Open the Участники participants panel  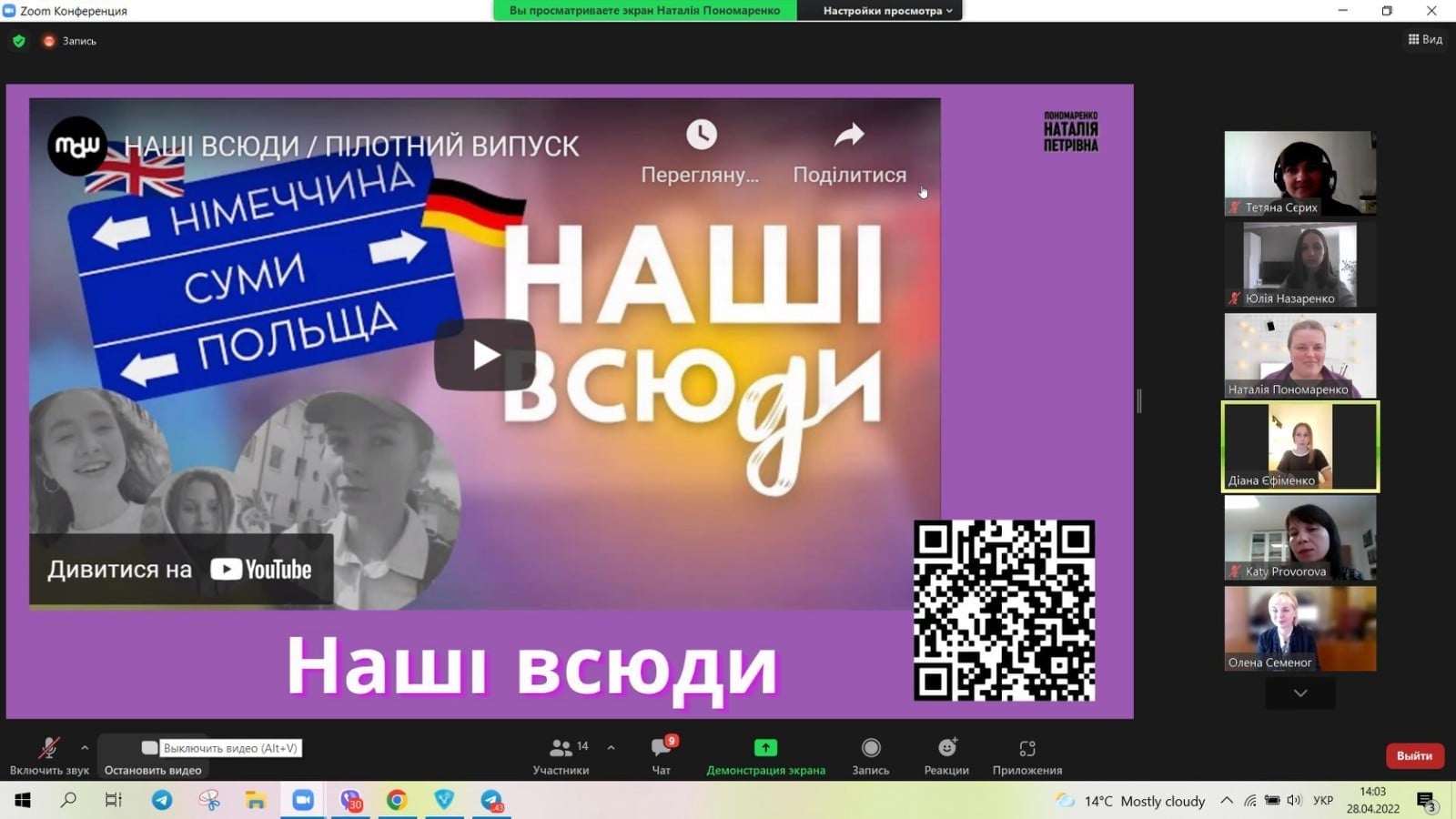pos(561,756)
